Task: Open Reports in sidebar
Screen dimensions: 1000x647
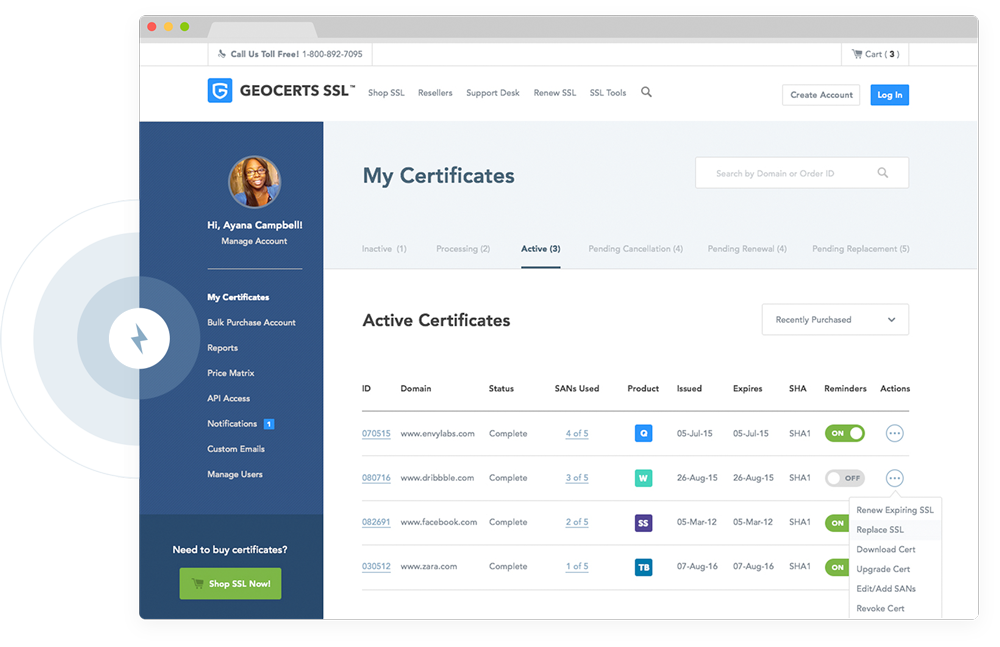Action: pos(222,348)
